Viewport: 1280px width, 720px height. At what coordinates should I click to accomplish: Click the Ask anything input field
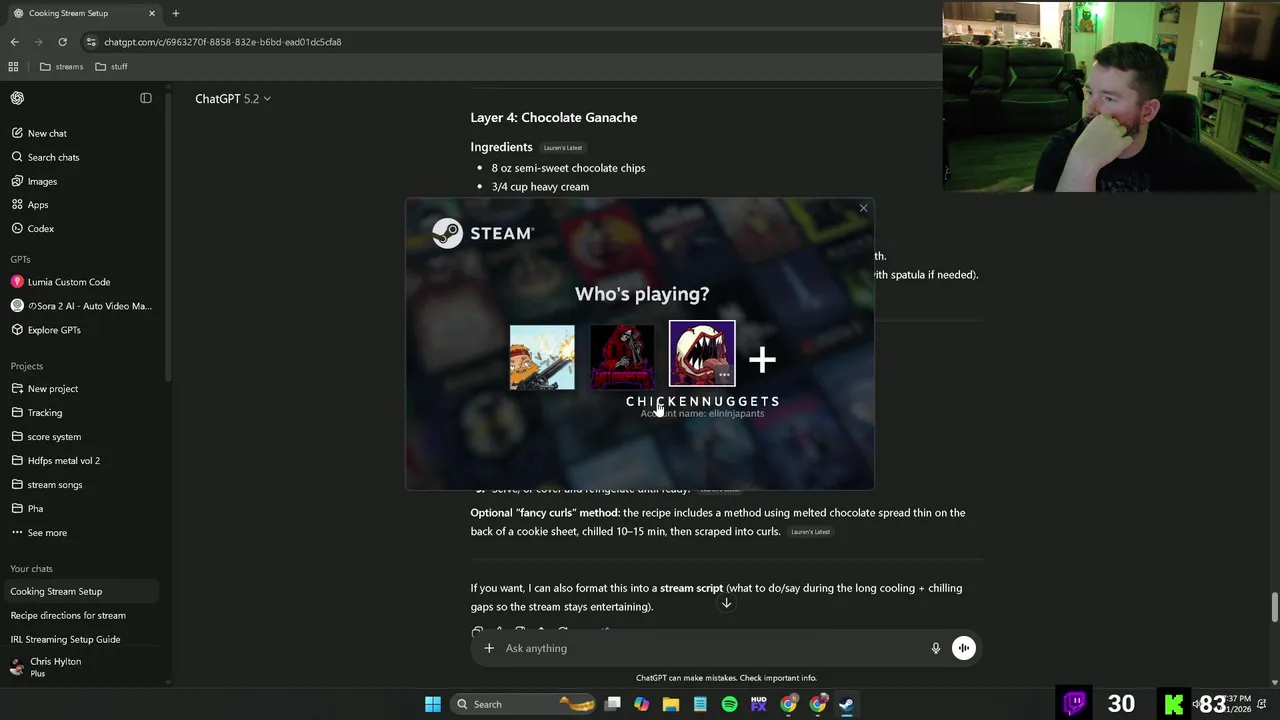pyautogui.click(x=712, y=648)
